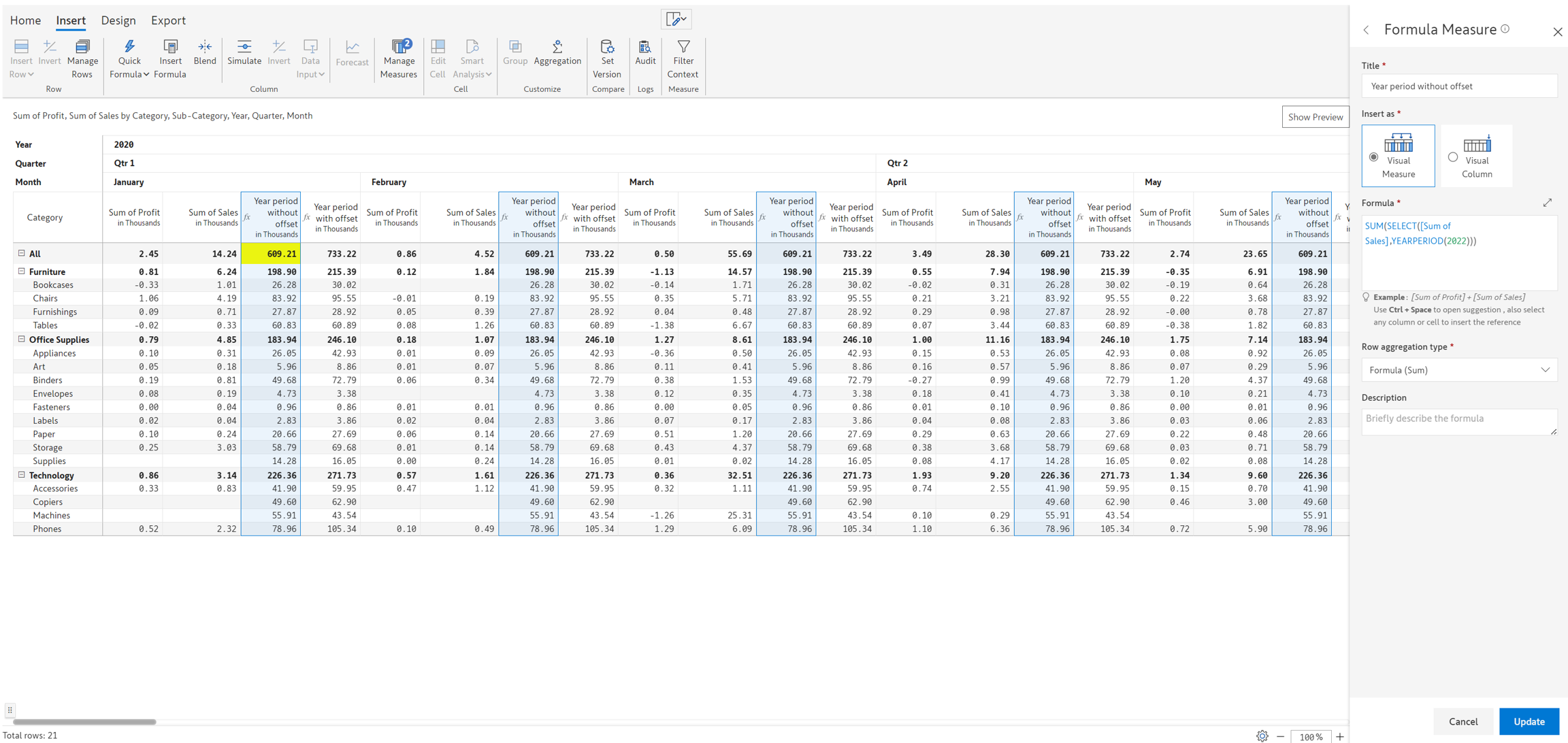The image size is (1568, 743).
Task: Select the Visual Measure radio option
Action: 1374,157
